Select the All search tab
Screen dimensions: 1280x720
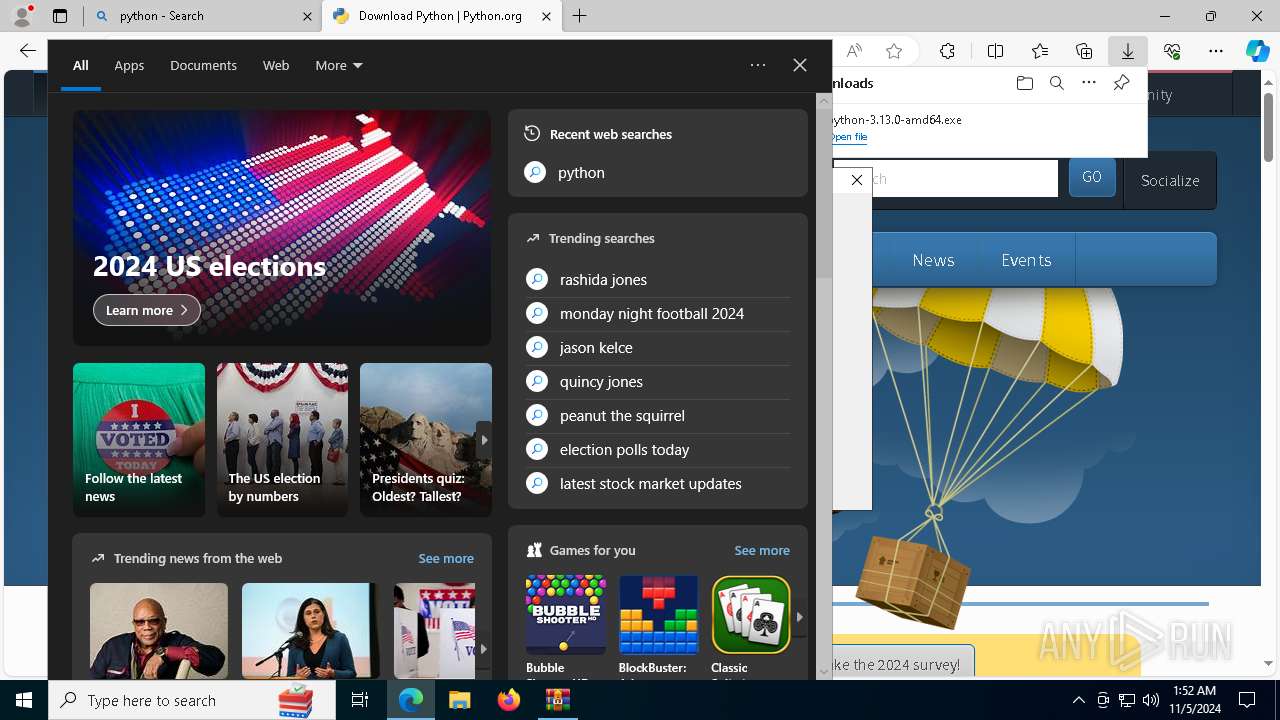(80, 65)
